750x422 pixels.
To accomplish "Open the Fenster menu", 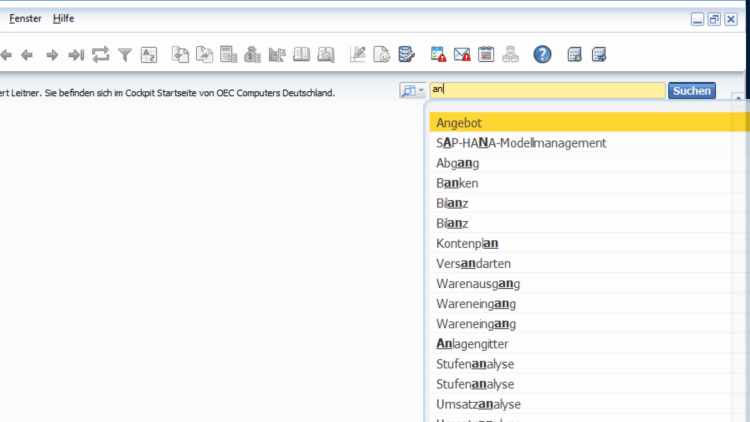I will click(26, 18).
